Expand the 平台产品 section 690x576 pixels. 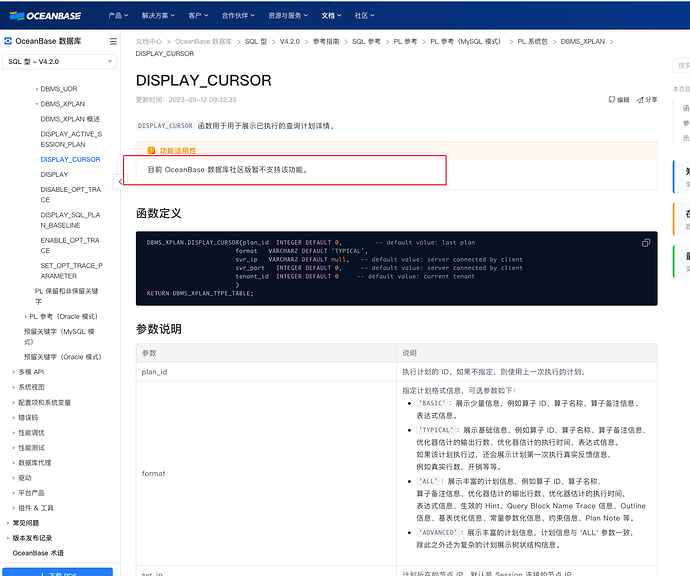point(29,493)
